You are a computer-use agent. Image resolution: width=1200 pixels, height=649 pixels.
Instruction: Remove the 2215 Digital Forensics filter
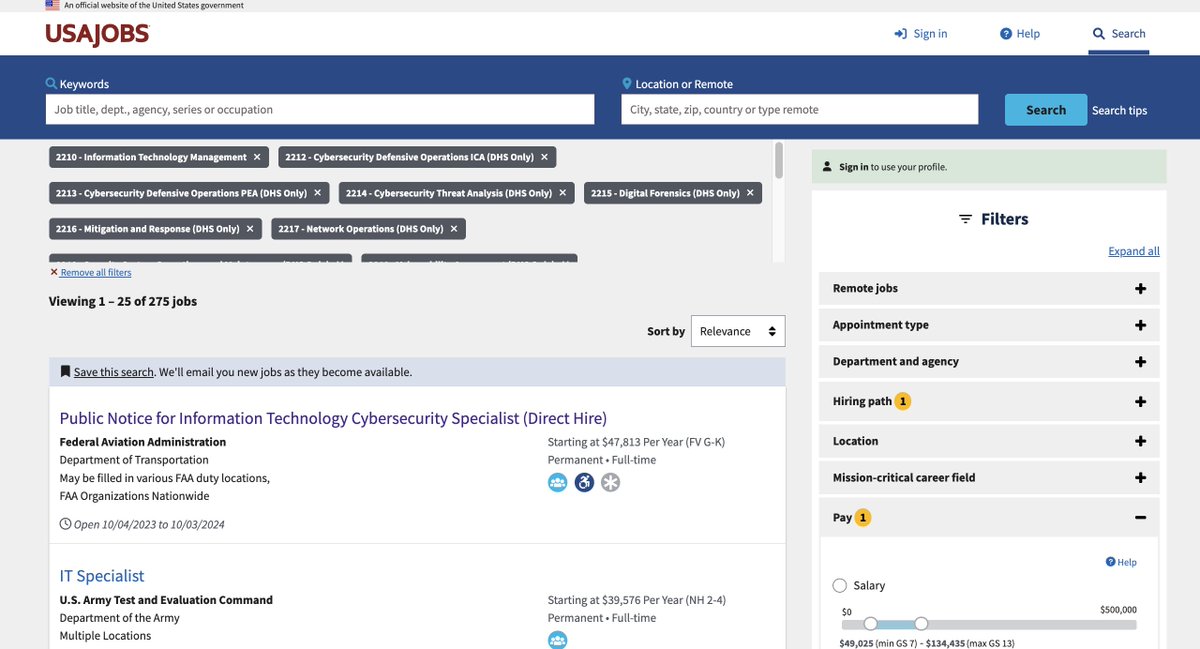pyautogui.click(x=750, y=193)
